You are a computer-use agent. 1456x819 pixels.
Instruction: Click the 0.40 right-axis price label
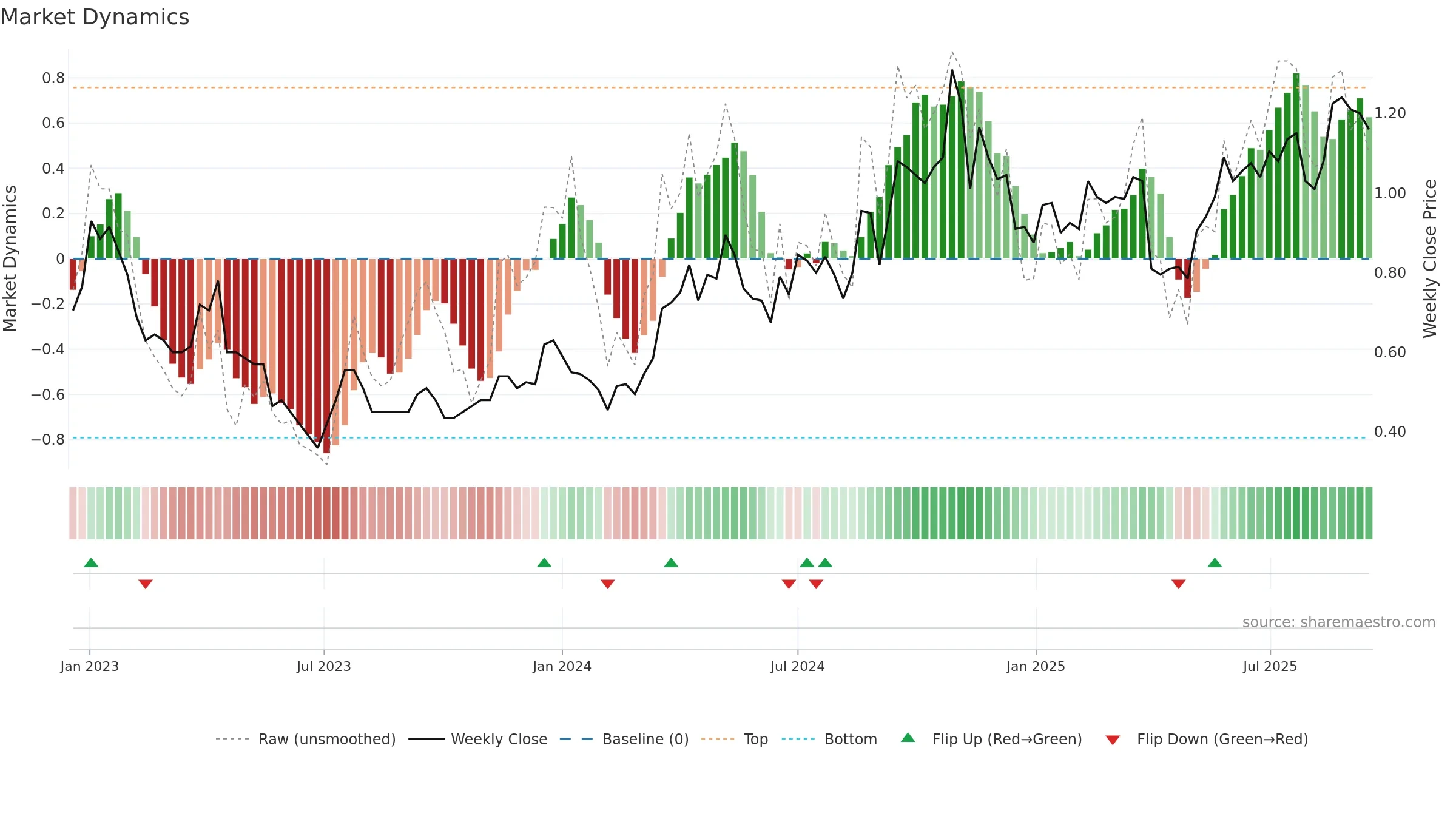tap(1390, 432)
